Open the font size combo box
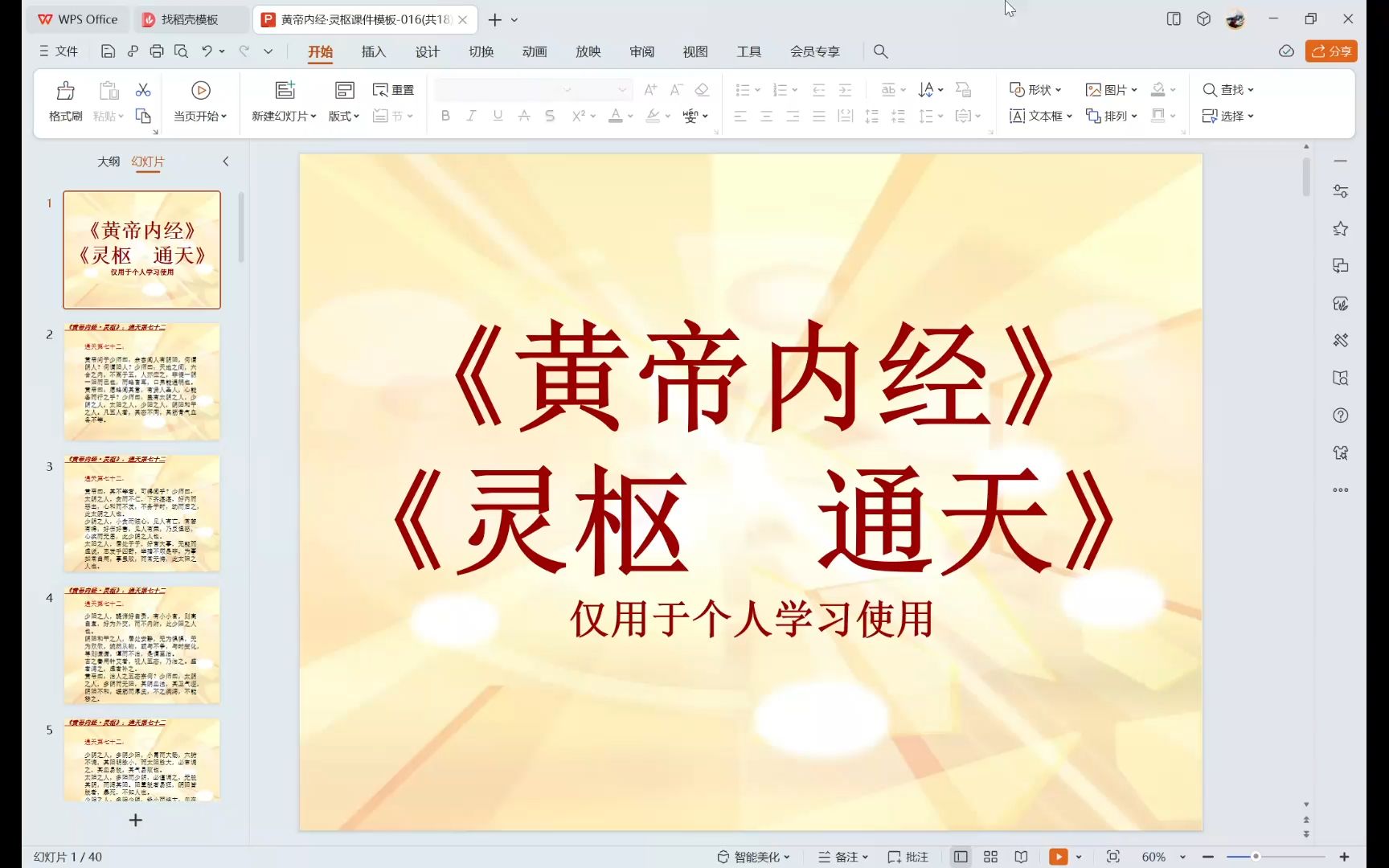Image resolution: width=1389 pixels, height=868 pixels. click(x=605, y=89)
